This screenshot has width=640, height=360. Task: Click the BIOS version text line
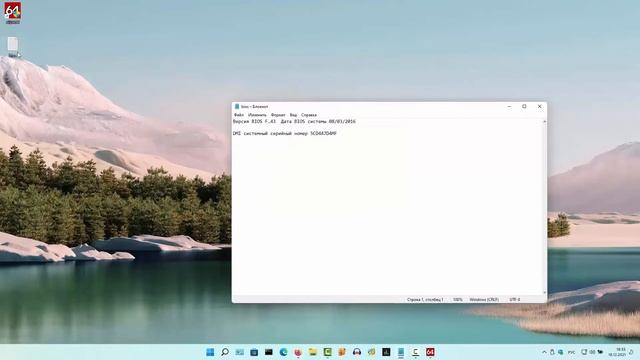[x=294, y=121]
